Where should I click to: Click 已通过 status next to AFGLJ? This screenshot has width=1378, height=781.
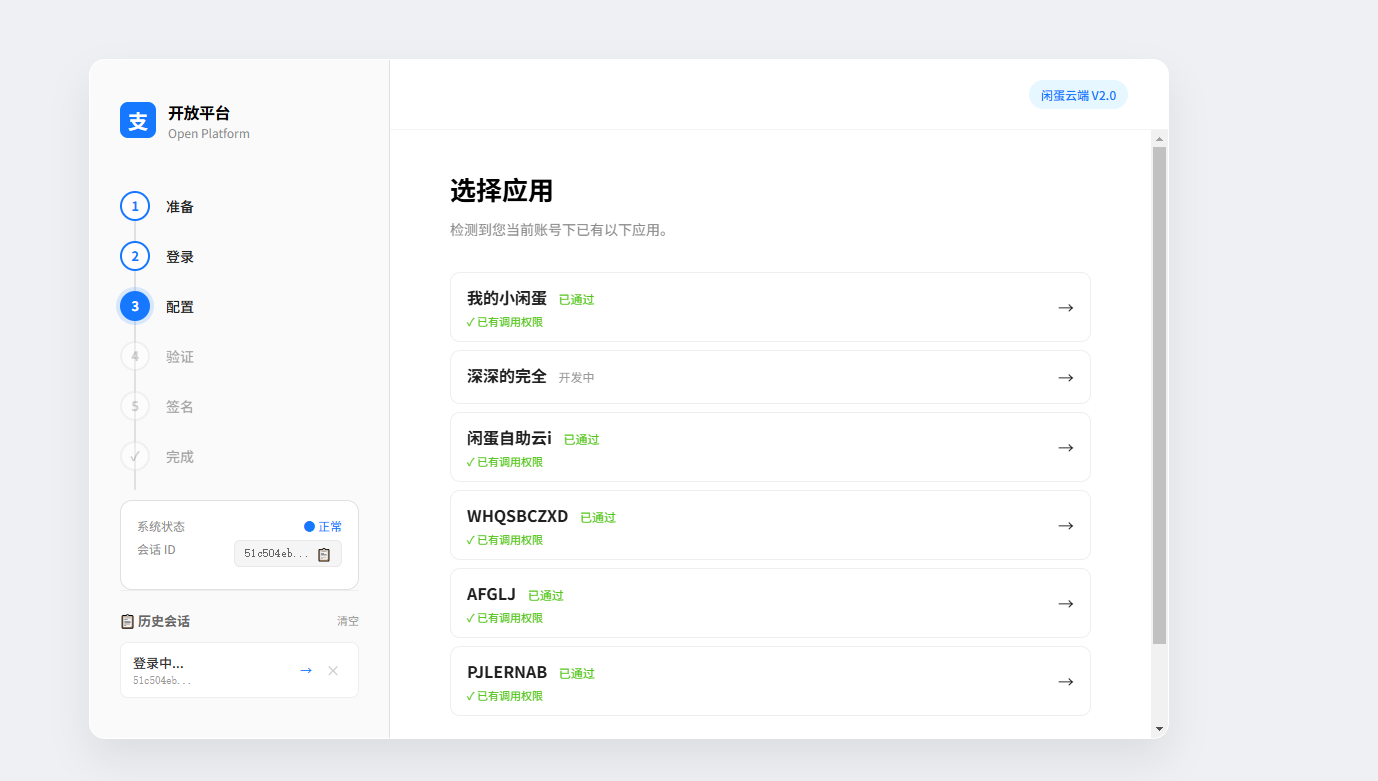(x=546, y=596)
